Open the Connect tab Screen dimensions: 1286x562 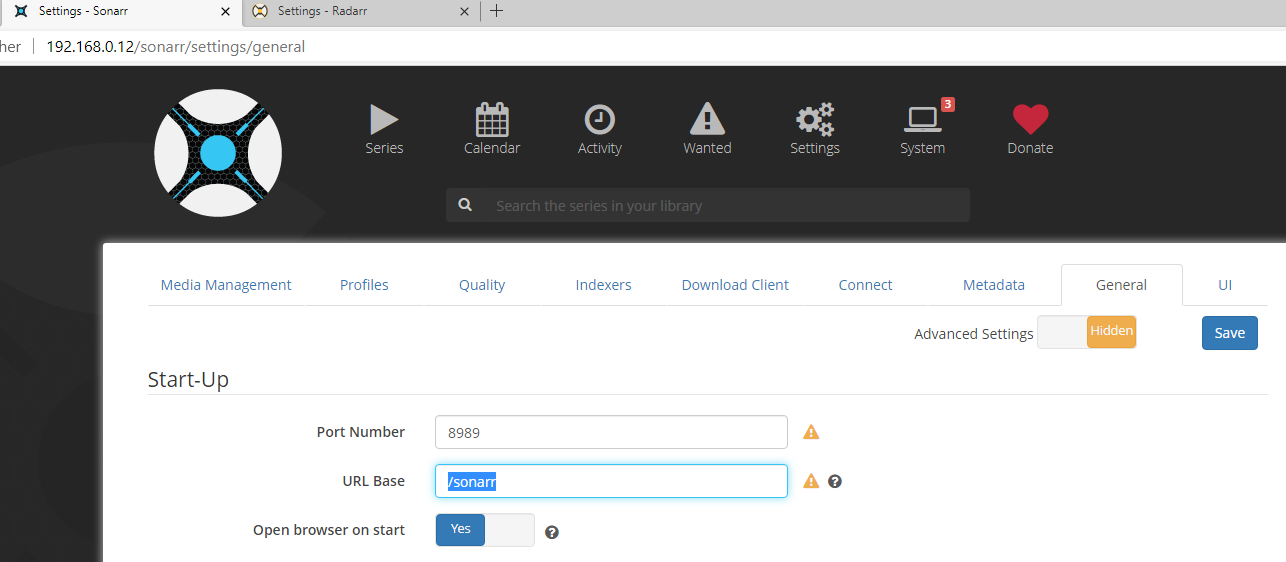(x=866, y=285)
